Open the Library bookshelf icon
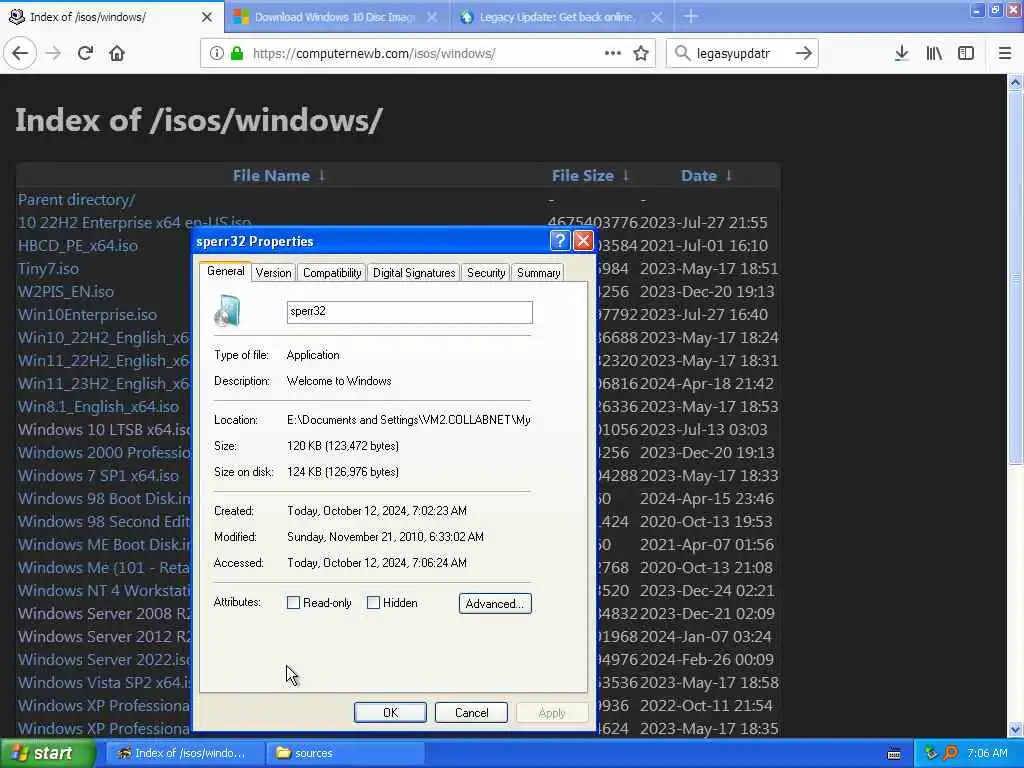Screen dimensions: 1024x768 pos(934,54)
